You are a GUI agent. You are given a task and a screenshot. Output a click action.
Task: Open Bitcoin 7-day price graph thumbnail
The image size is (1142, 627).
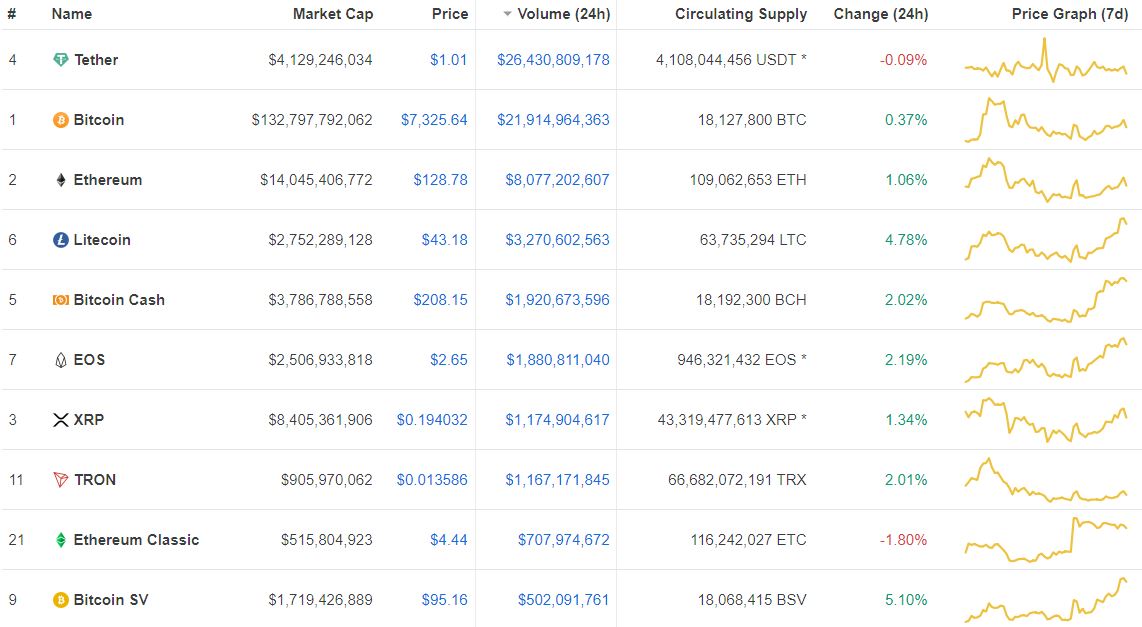click(1046, 119)
